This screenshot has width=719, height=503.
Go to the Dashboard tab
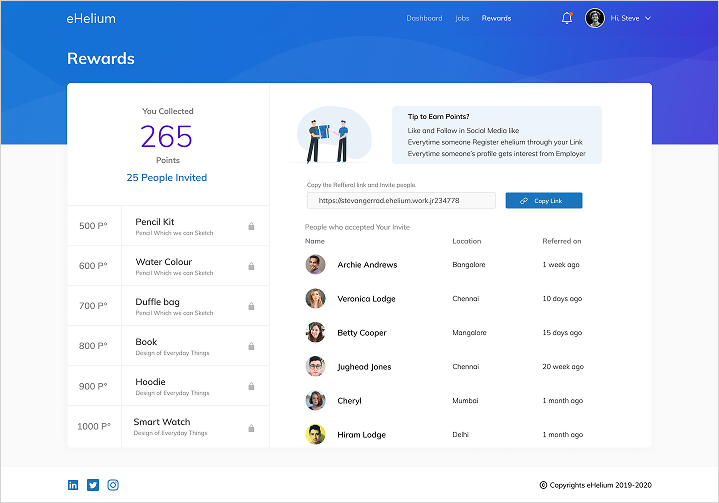[424, 18]
